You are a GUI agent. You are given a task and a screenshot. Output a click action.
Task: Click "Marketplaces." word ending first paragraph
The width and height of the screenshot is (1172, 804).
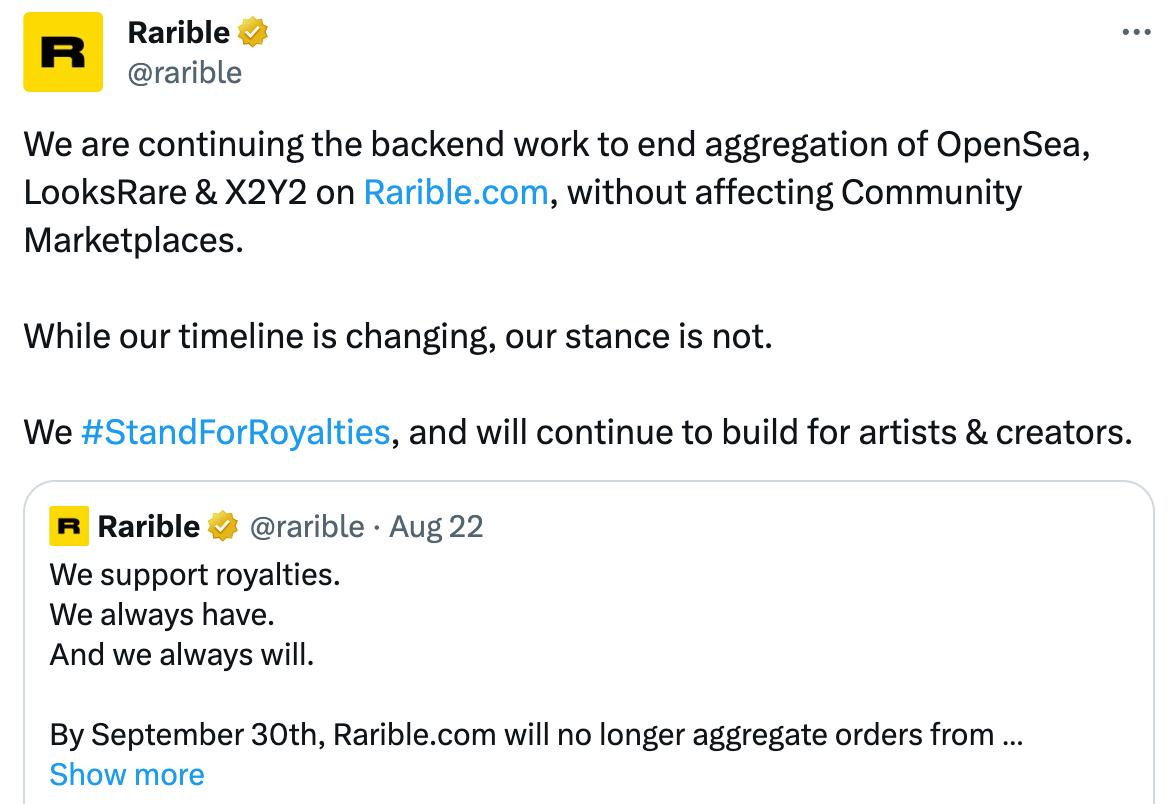point(133,240)
